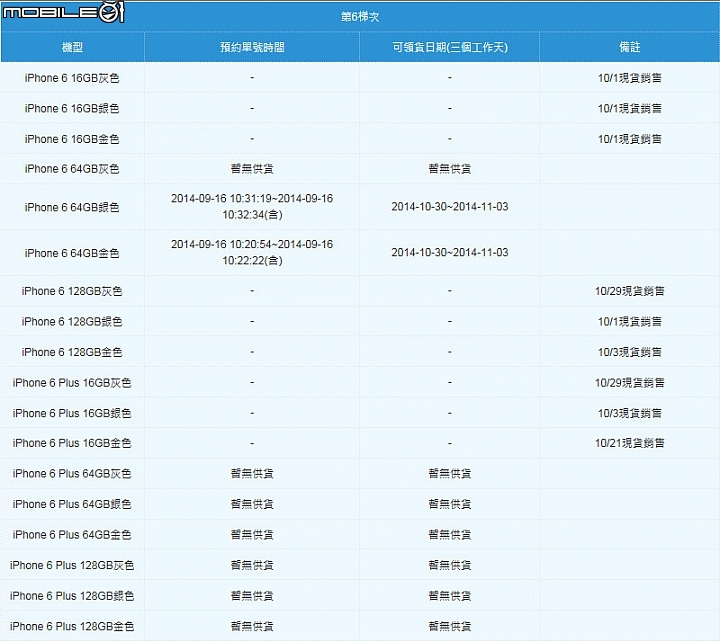Click 暫無供貨 reservation cell for iPhone 6 Plus 64GB金色

coord(252,535)
